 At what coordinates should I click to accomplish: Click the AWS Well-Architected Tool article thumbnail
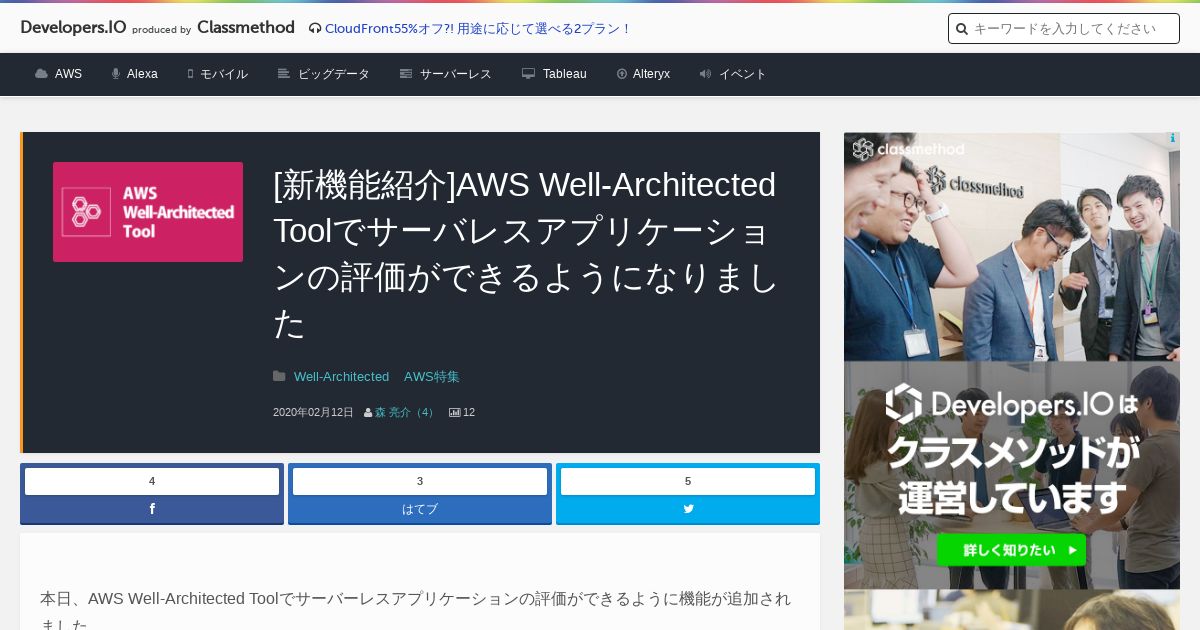click(x=148, y=212)
